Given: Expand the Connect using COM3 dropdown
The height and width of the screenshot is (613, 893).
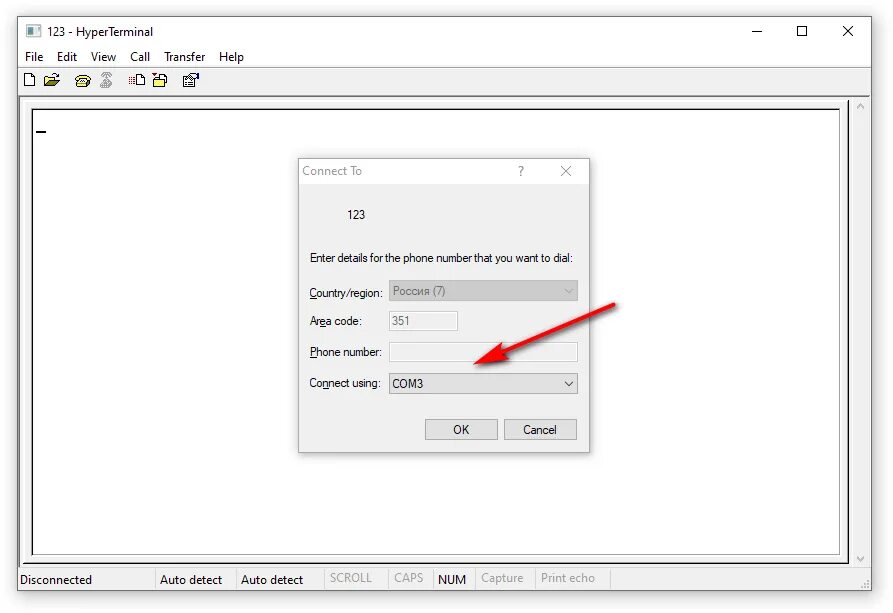Looking at the screenshot, I should pyautogui.click(x=483, y=383).
